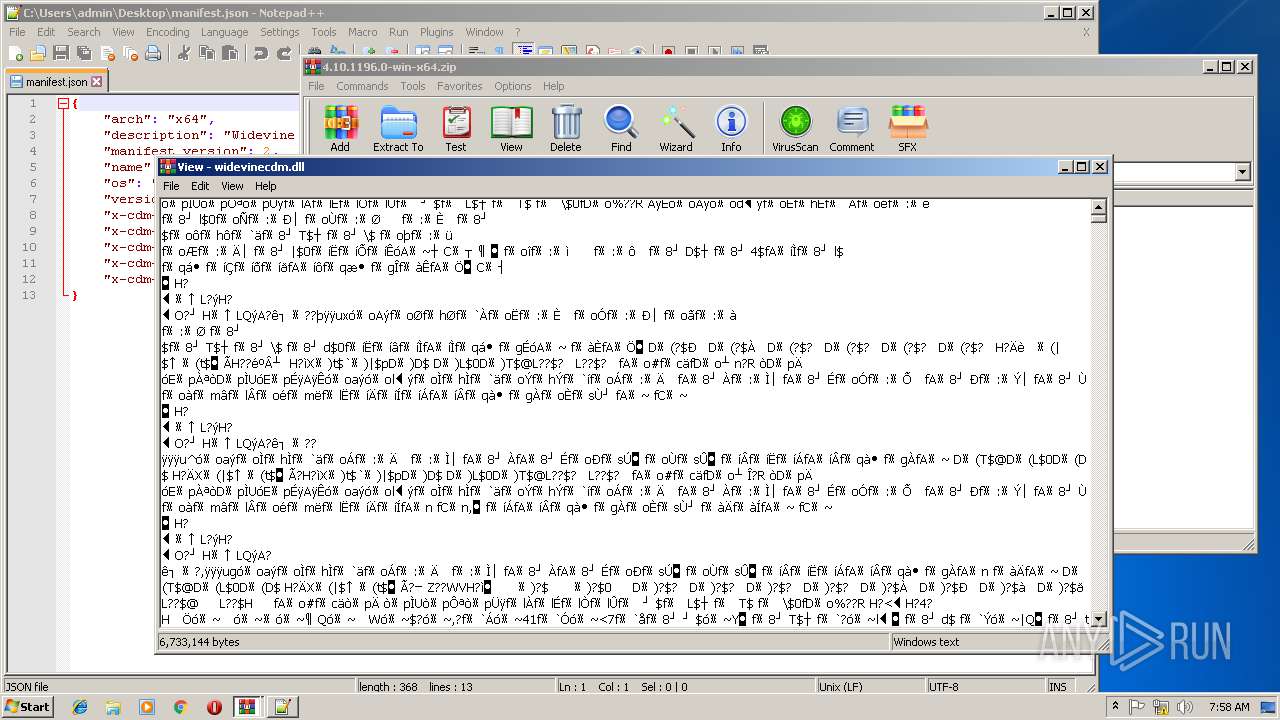Image resolution: width=1280 pixels, height=720 pixels.
Task: Click the Save icon in Notepad++ toolbar
Action: click(60, 53)
